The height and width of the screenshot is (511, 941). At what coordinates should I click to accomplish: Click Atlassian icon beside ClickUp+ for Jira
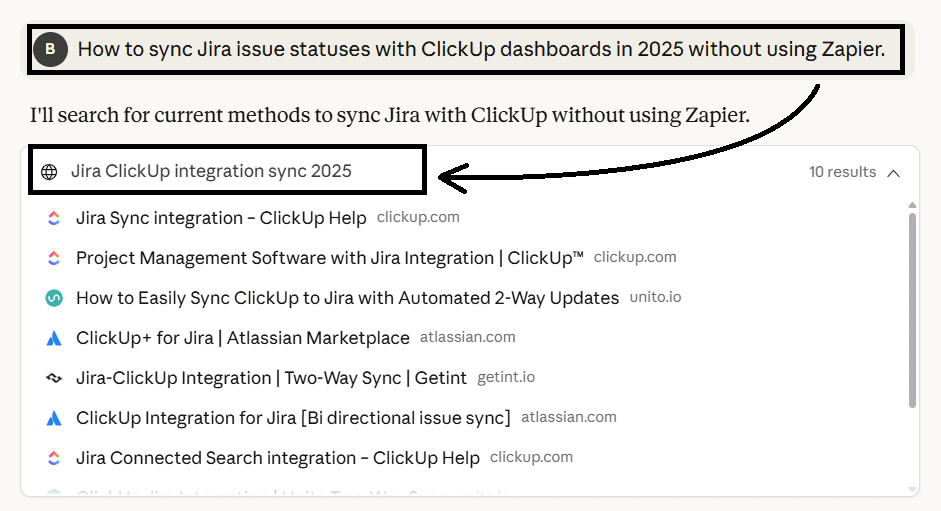click(54, 338)
